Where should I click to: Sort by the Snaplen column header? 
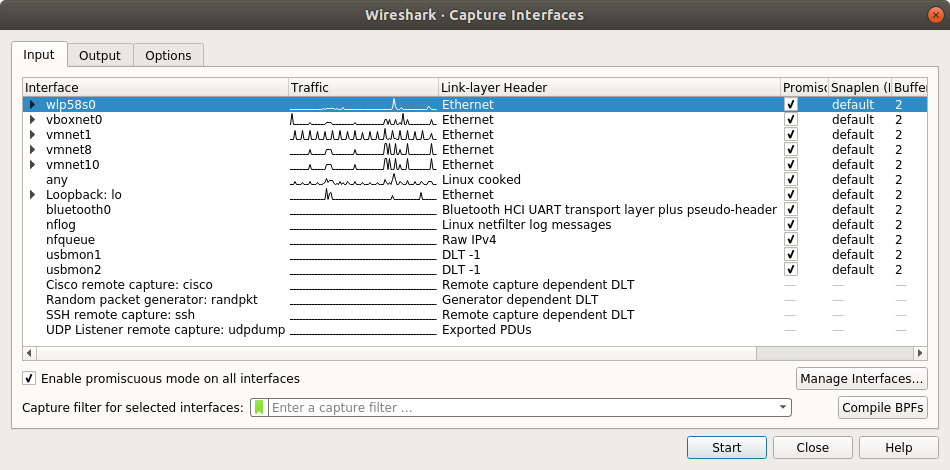(860, 87)
